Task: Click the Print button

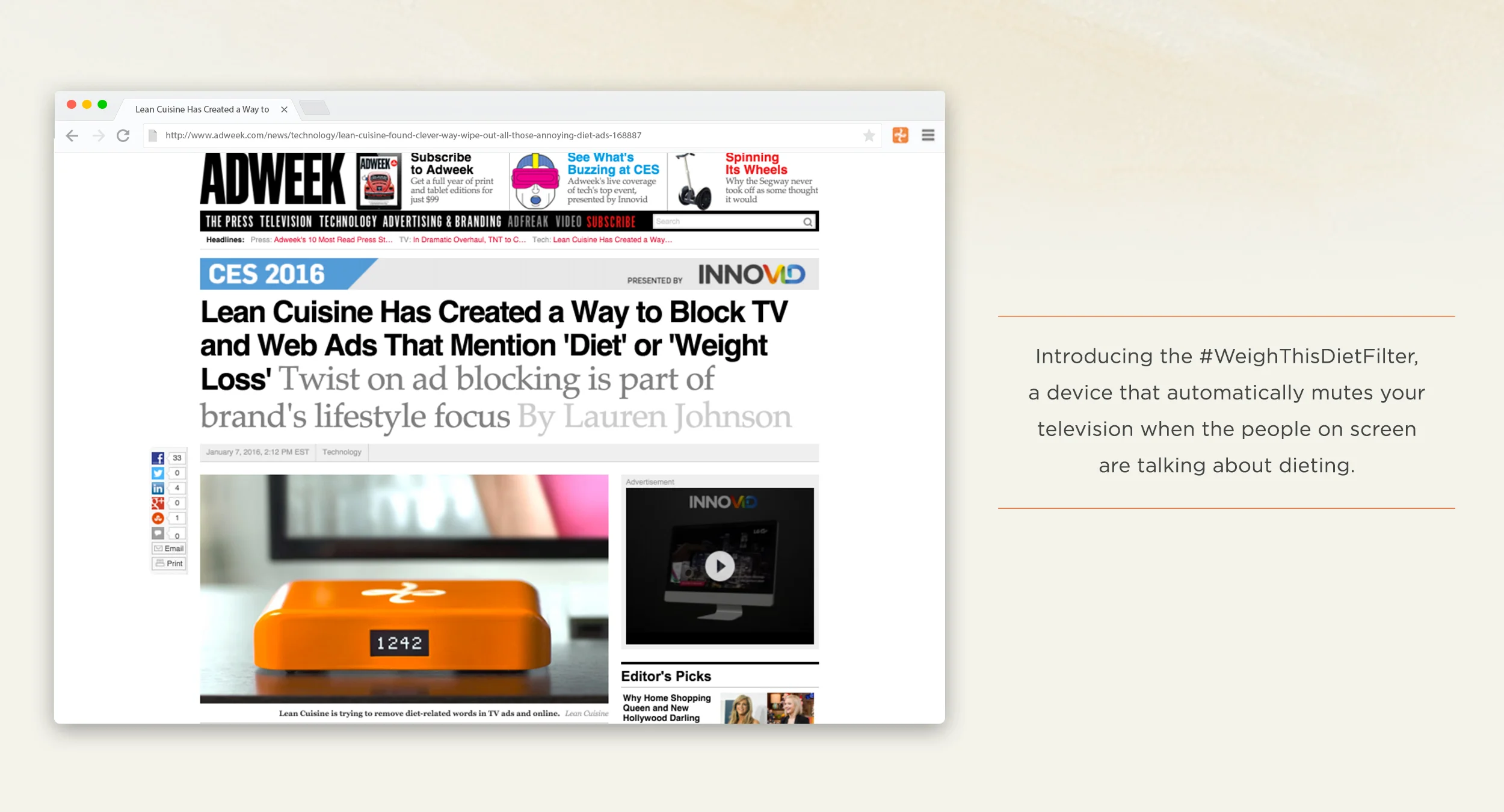Action: (x=168, y=564)
